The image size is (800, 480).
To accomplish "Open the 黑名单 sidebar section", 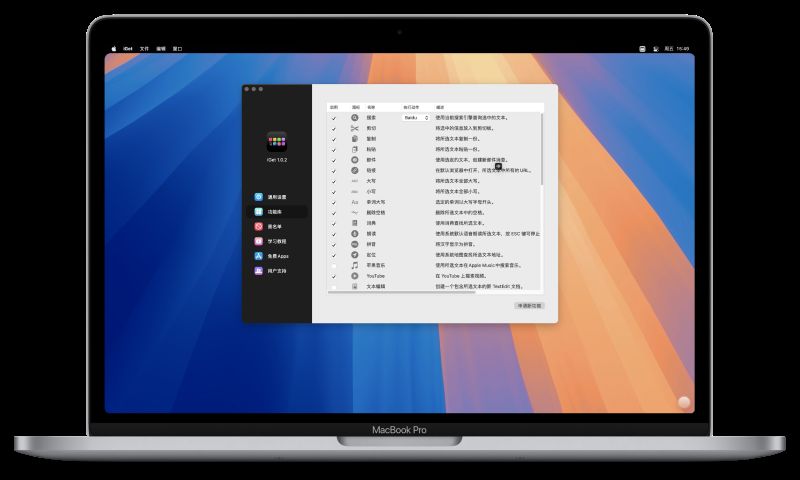I will (274, 227).
